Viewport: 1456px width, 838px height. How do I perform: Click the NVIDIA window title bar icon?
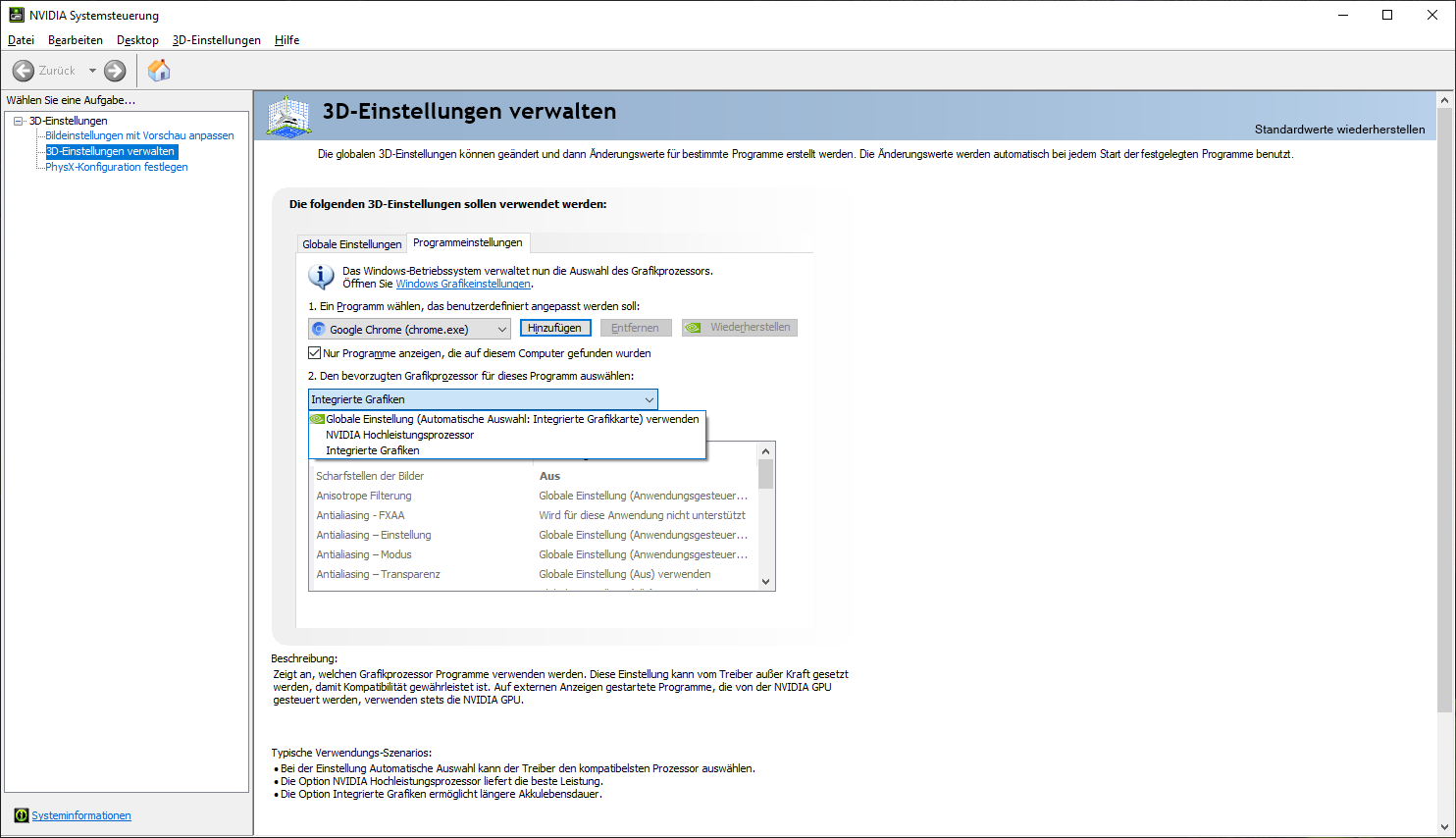tap(16, 15)
